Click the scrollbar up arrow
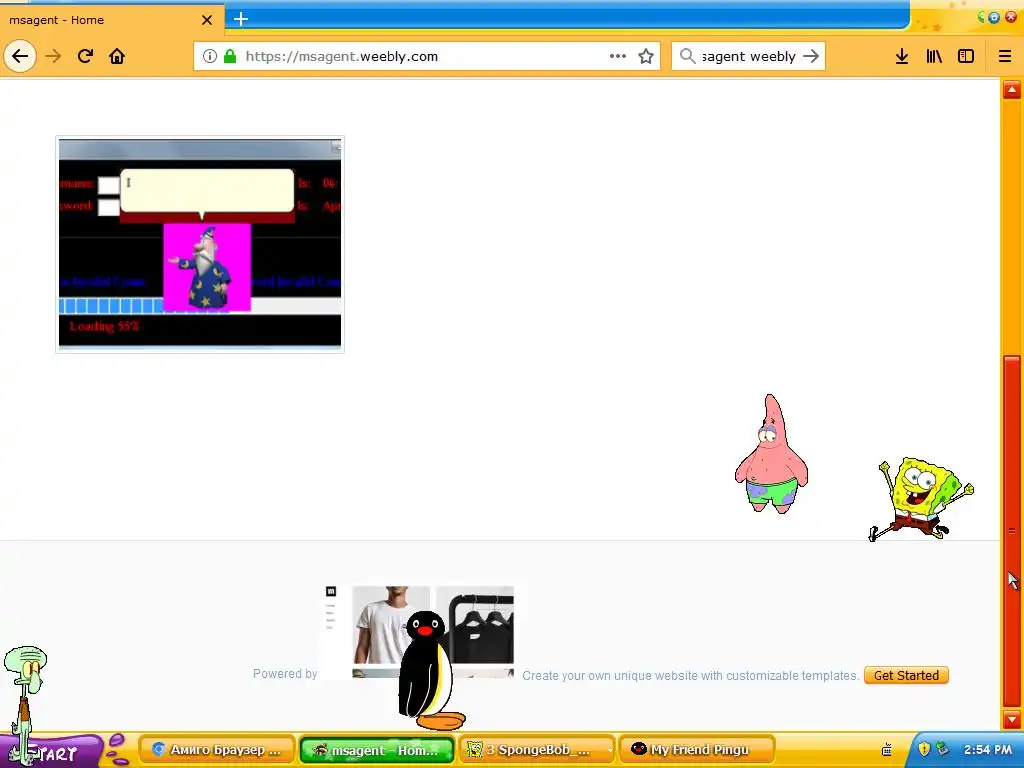 1012,89
